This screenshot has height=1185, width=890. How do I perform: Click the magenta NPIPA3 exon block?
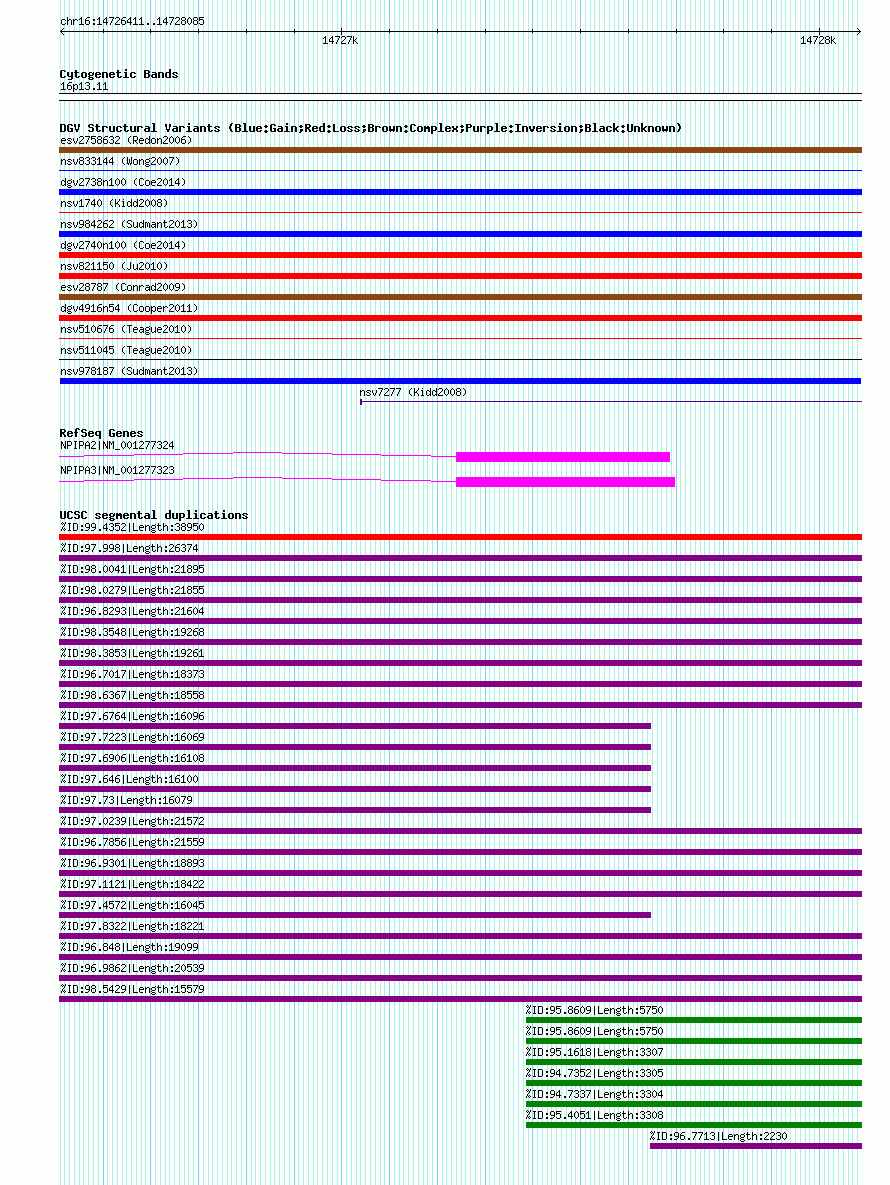click(565, 482)
